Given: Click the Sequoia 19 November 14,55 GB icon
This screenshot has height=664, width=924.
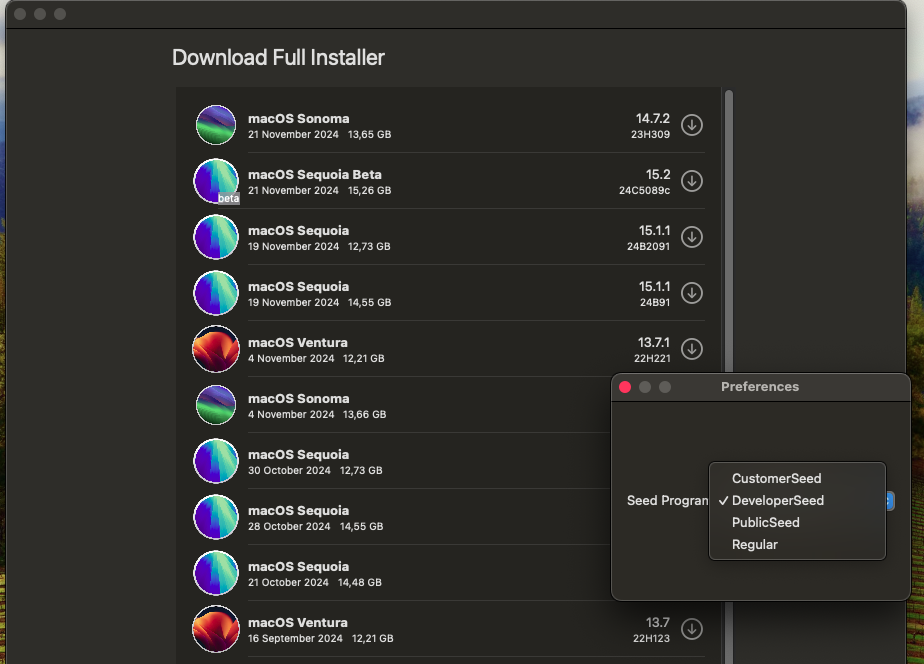Looking at the screenshot, I should (x=216, y=293).
